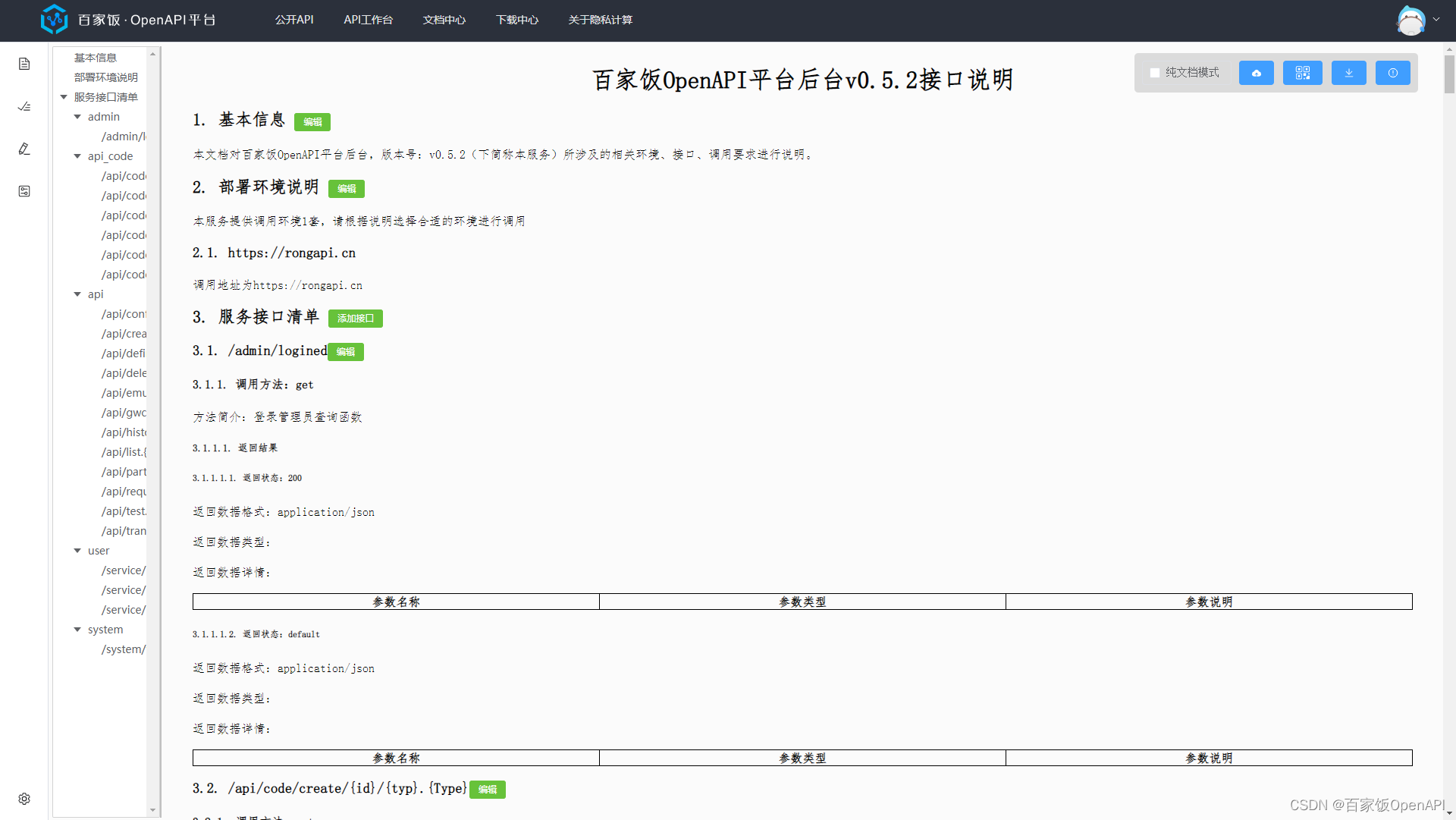Select the /api/part... tree entry
Viewport: 1456px width, 820px height.
[124, 472]
